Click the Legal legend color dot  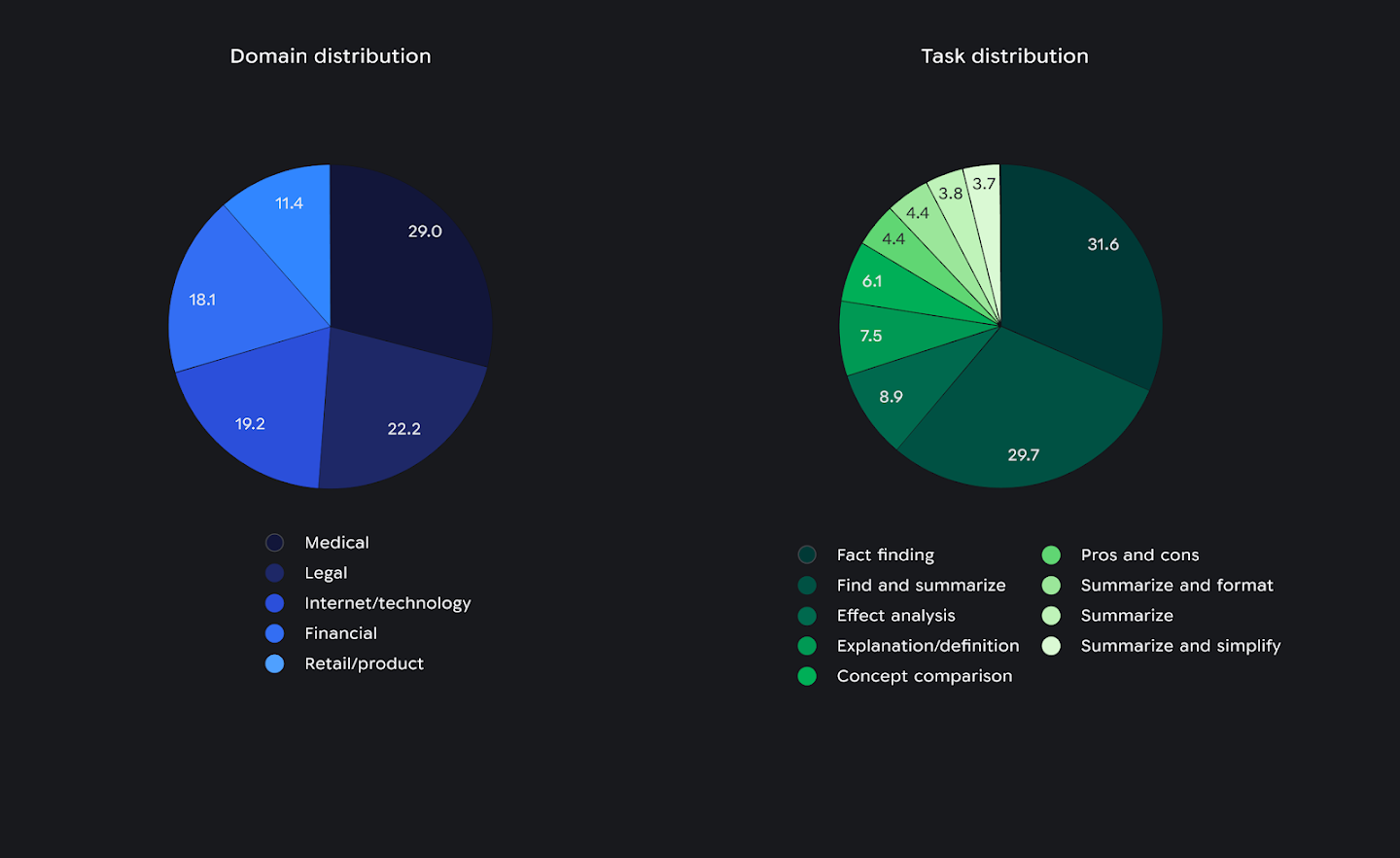[x=275, y=572]
